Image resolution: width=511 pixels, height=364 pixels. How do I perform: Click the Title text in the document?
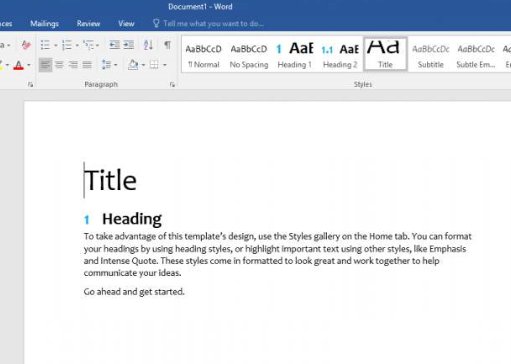(x=110, y=180)
